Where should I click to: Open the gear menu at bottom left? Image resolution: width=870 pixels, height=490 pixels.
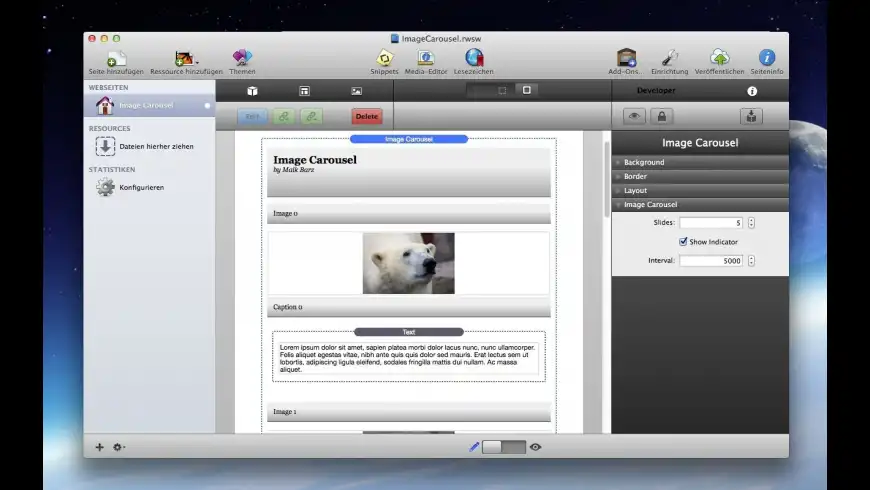pos(118,447)
